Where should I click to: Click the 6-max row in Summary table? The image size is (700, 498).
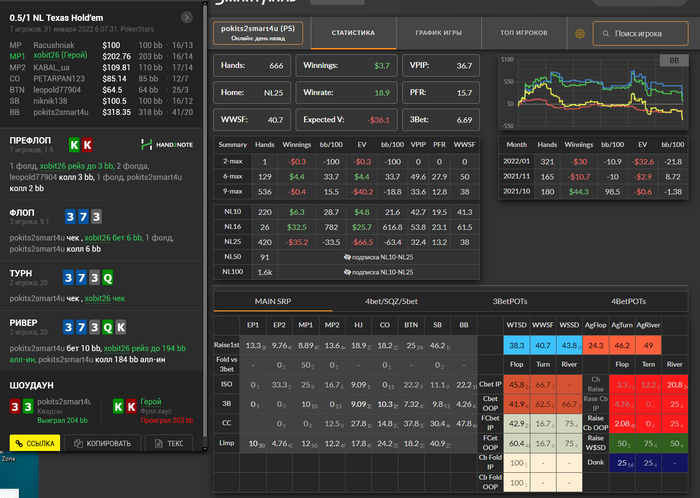click(x=346, y=177)
